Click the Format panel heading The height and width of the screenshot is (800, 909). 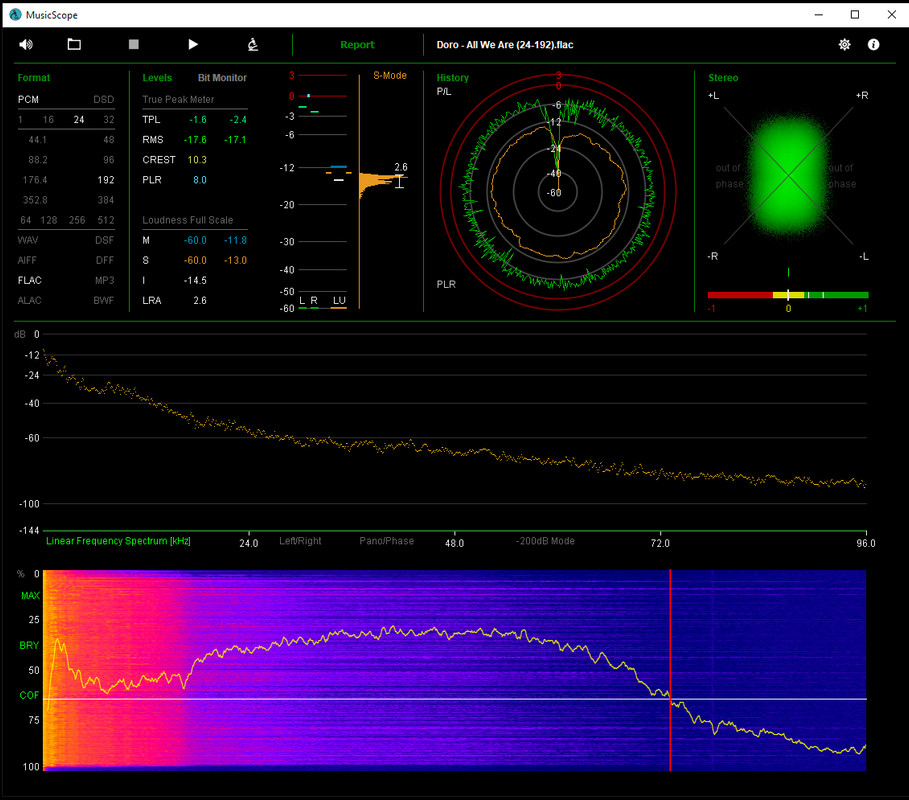(34, 78)
